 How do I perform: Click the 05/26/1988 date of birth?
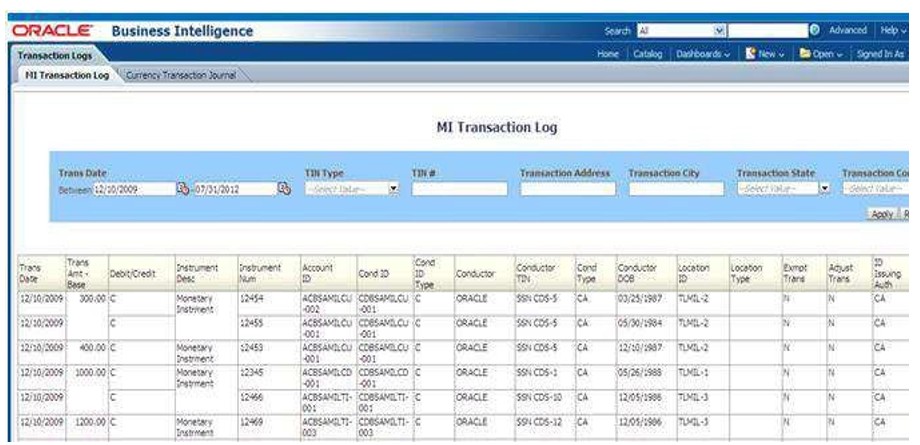640,372
